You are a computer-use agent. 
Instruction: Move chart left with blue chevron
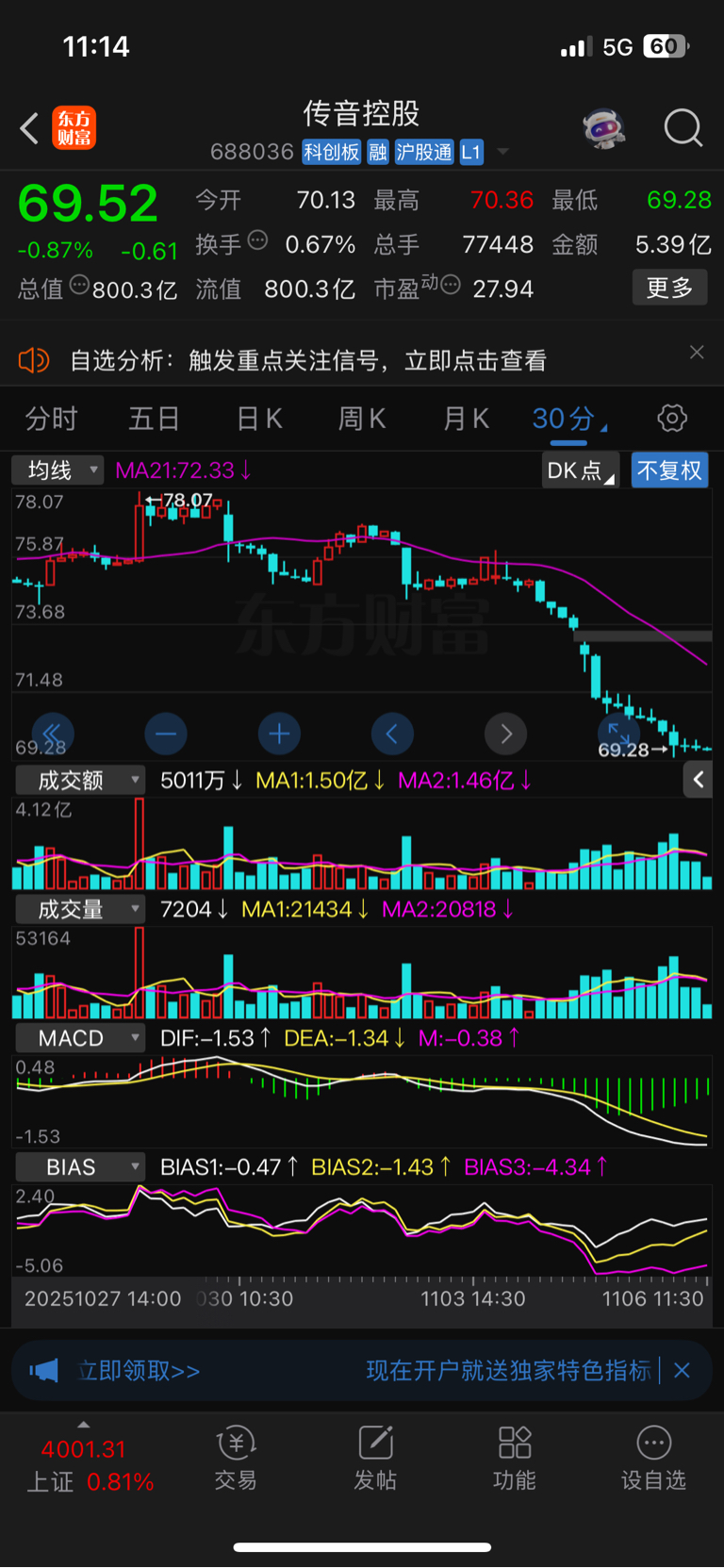click(x=392, y=734)
